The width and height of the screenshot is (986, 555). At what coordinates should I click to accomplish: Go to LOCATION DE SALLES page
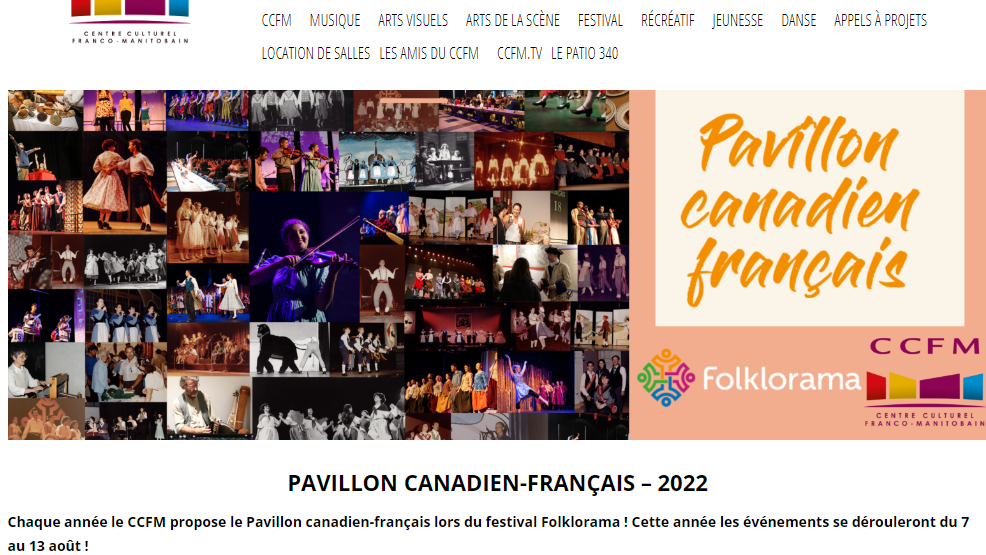point(316,53)
